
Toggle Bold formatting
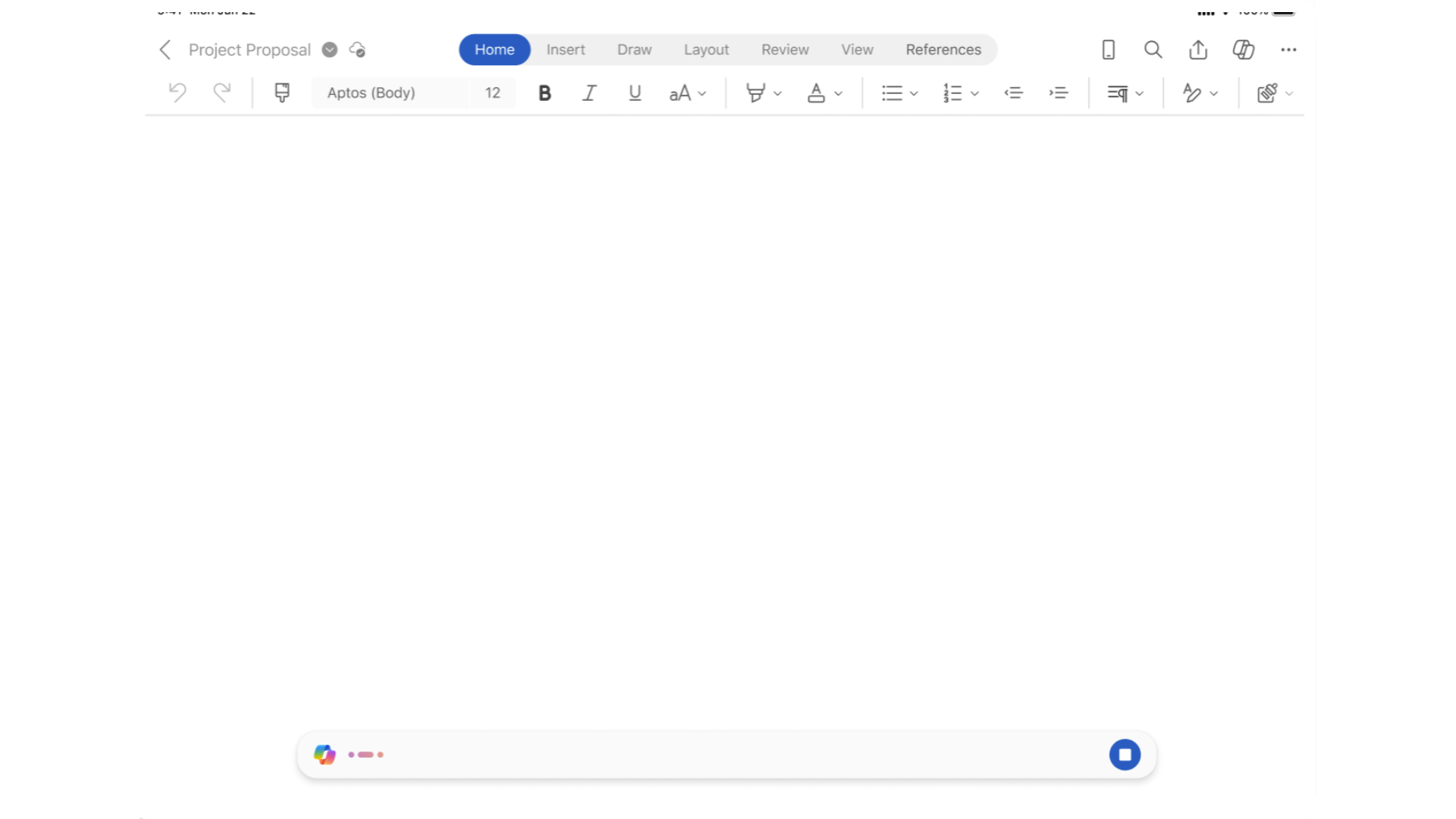point(544,93)
